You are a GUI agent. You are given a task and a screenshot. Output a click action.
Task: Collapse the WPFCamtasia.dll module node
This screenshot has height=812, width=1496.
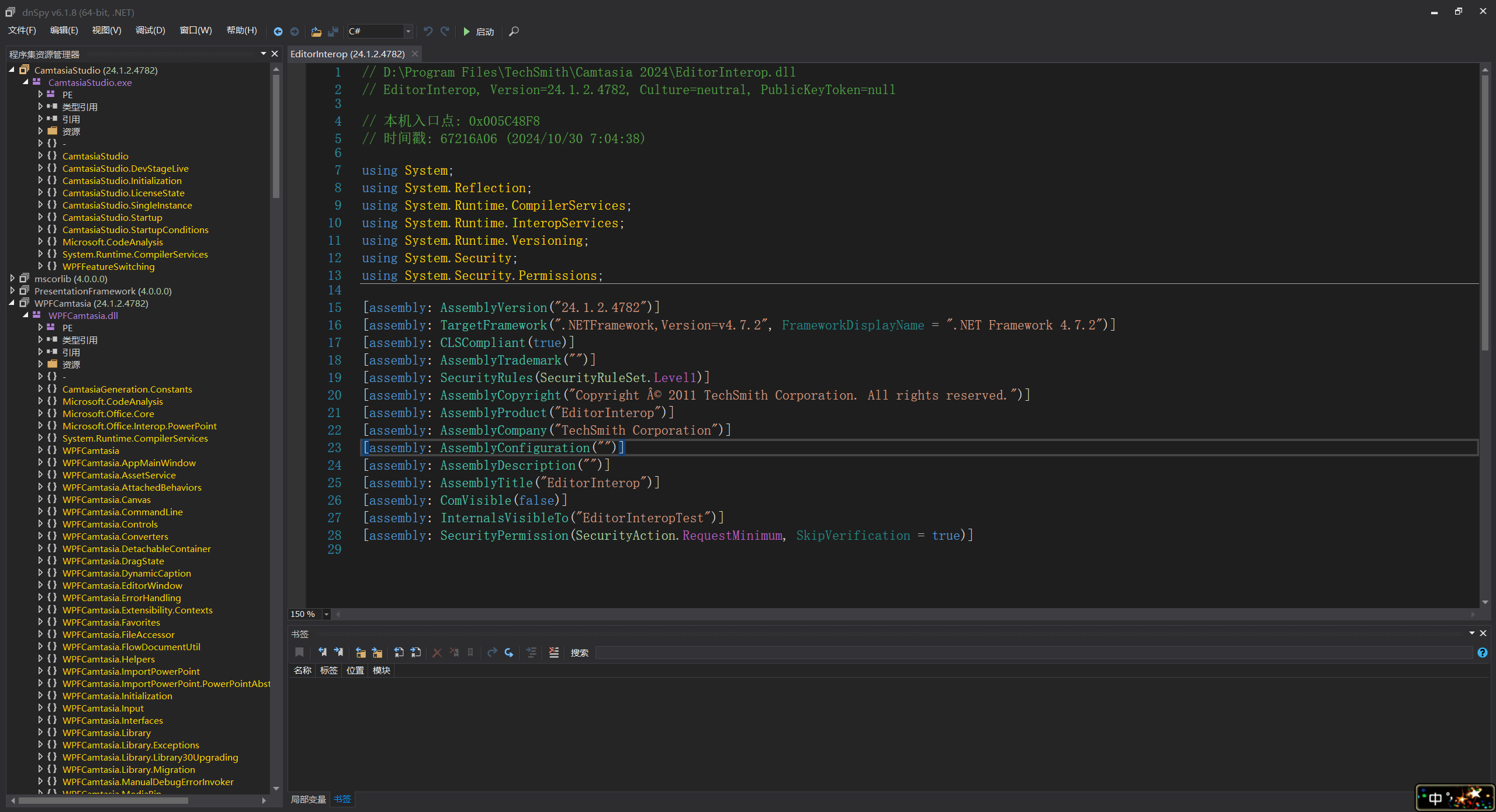[26, 315]
